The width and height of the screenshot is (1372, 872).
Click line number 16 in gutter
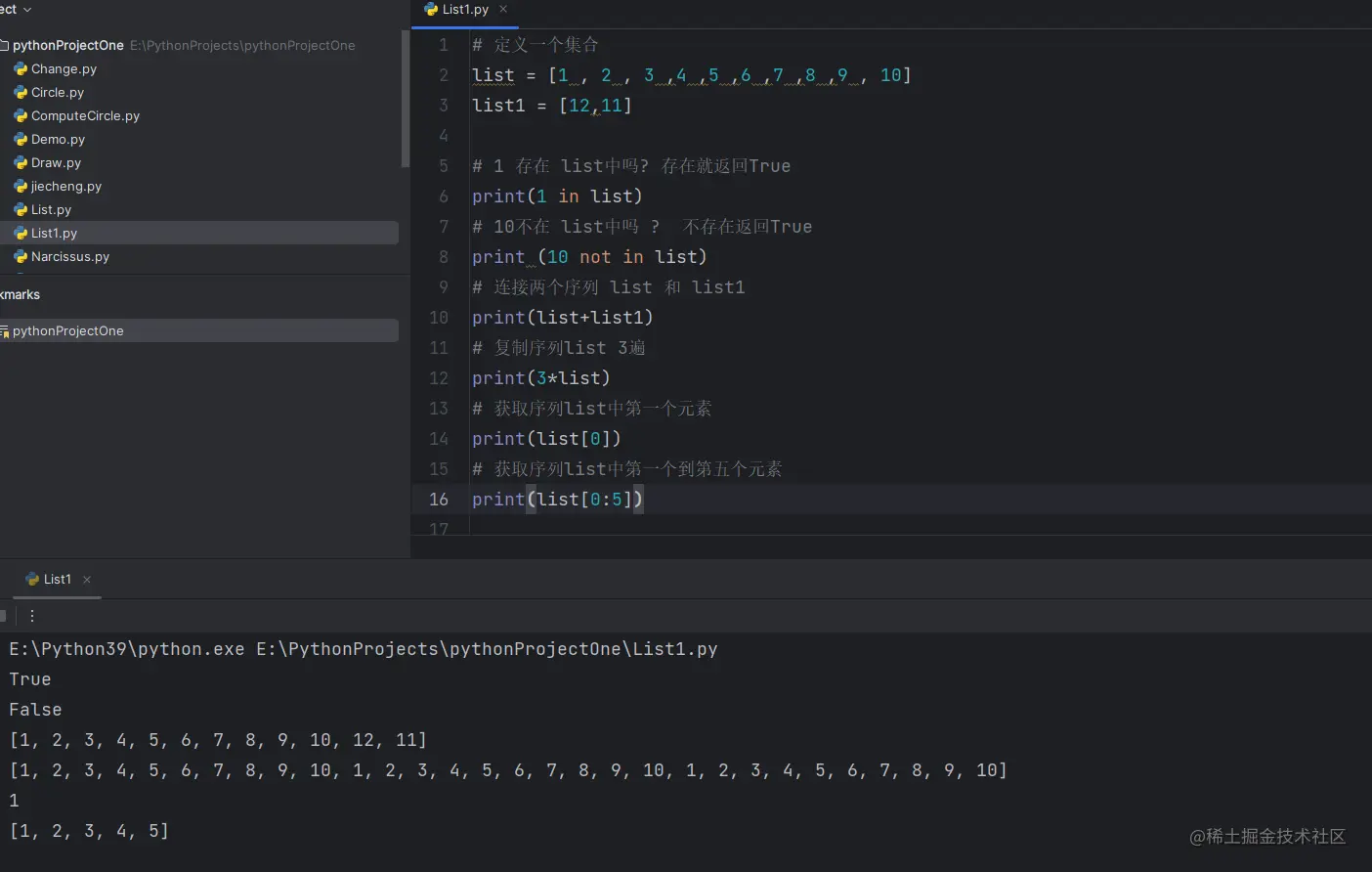pos(439,500)
